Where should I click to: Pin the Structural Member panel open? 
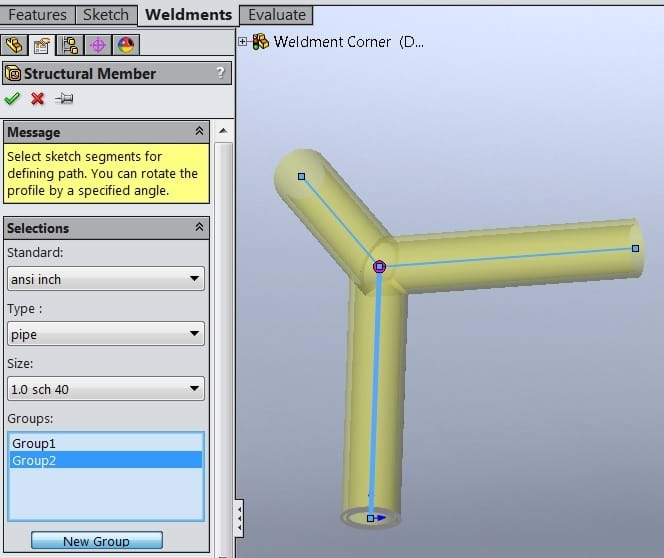tap(64, 98)
